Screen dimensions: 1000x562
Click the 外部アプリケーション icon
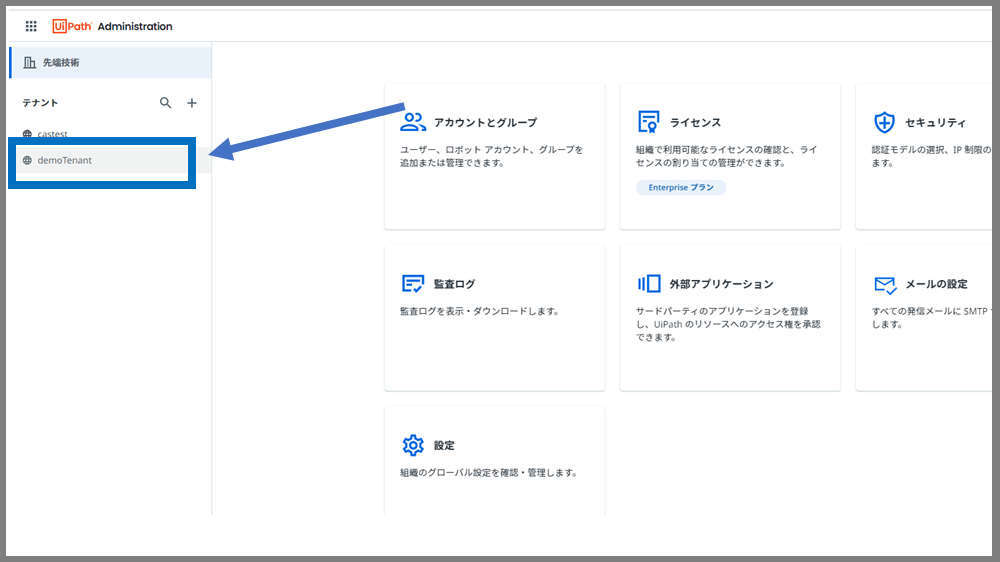coord(649,283)
